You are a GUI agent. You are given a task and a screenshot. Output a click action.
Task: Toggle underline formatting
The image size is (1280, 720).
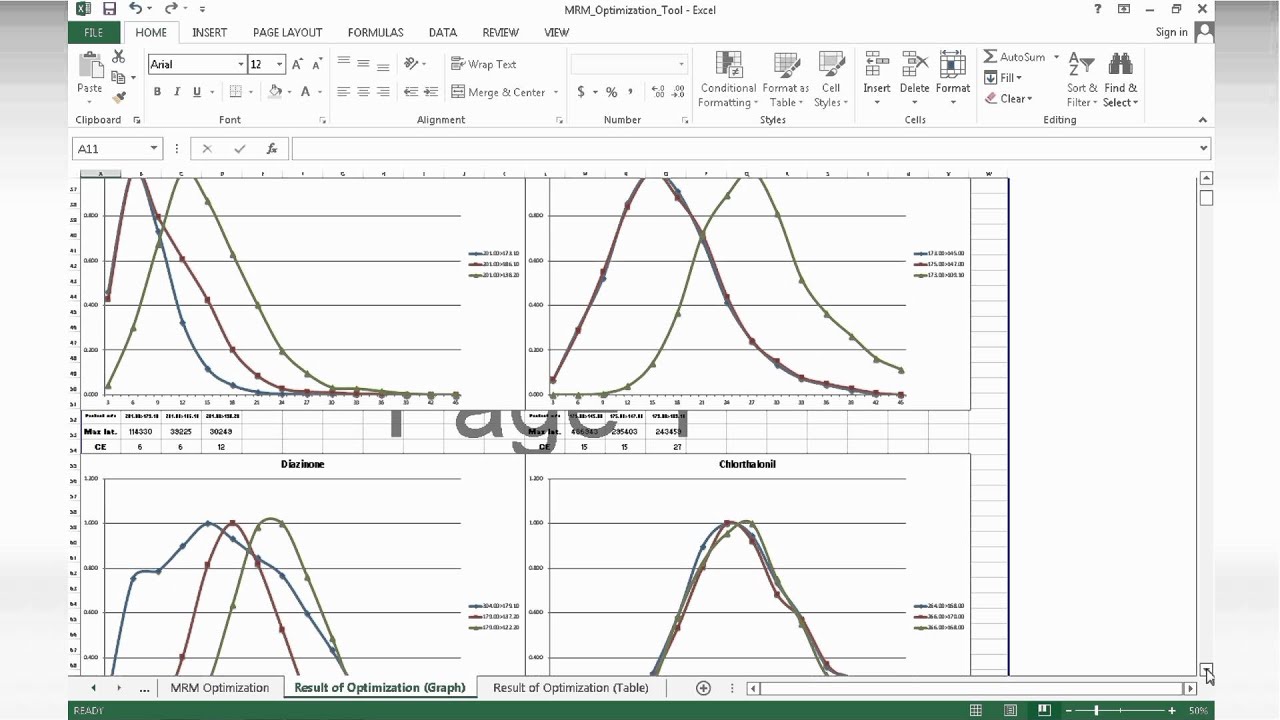coord(197,92)
